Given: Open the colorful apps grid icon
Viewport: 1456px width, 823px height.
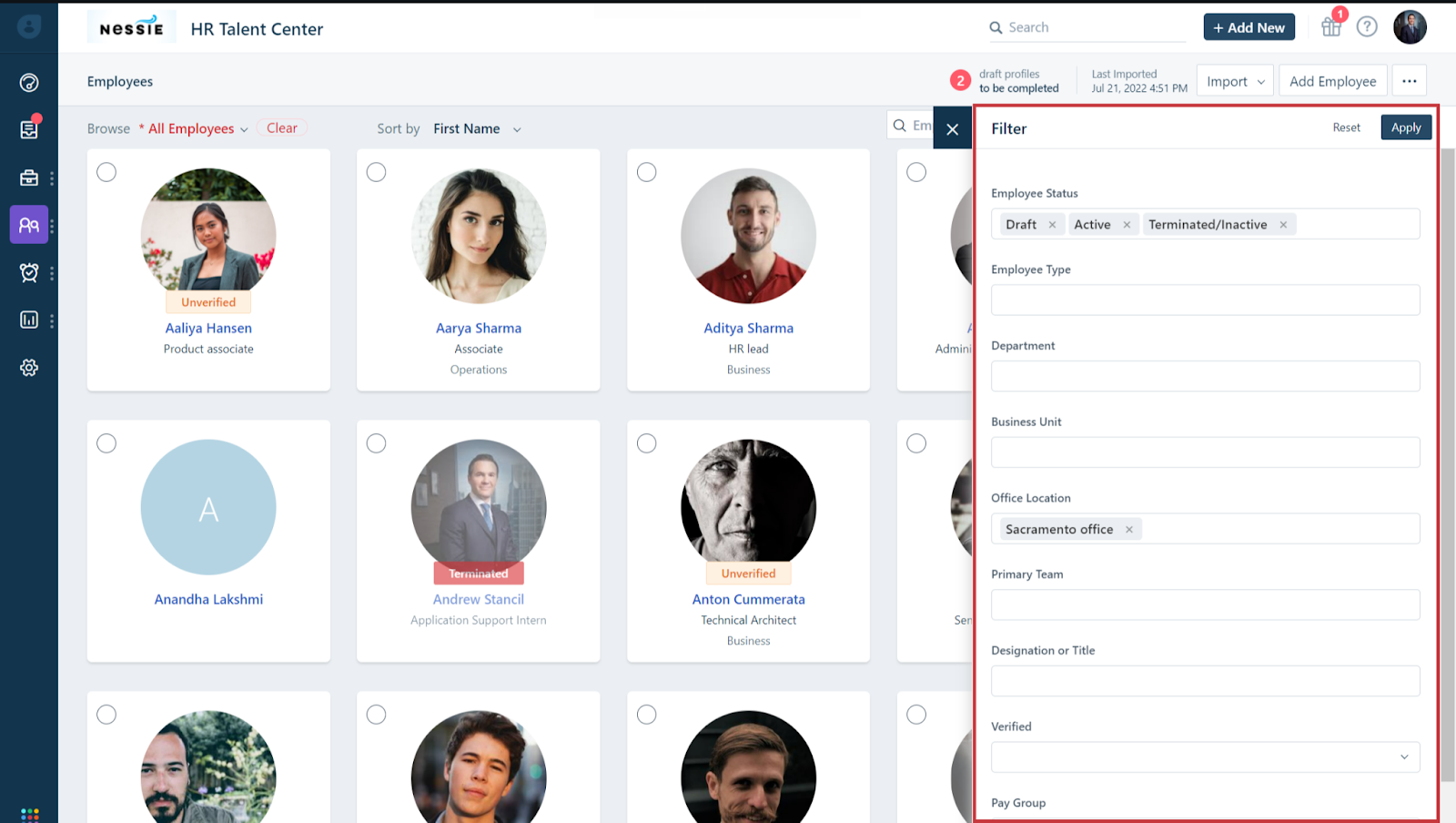Looking at the screenshot, I should point(29,815).
